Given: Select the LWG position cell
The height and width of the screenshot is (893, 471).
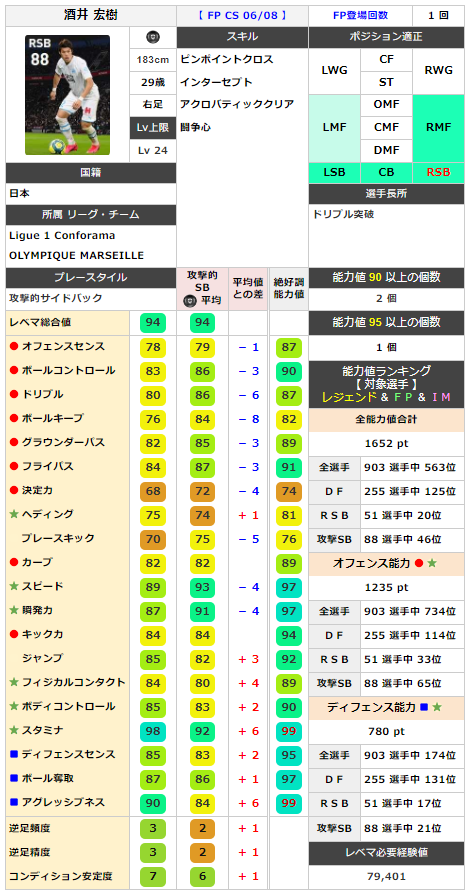Looking at the screenshot, I should click(x=334, y=71).
